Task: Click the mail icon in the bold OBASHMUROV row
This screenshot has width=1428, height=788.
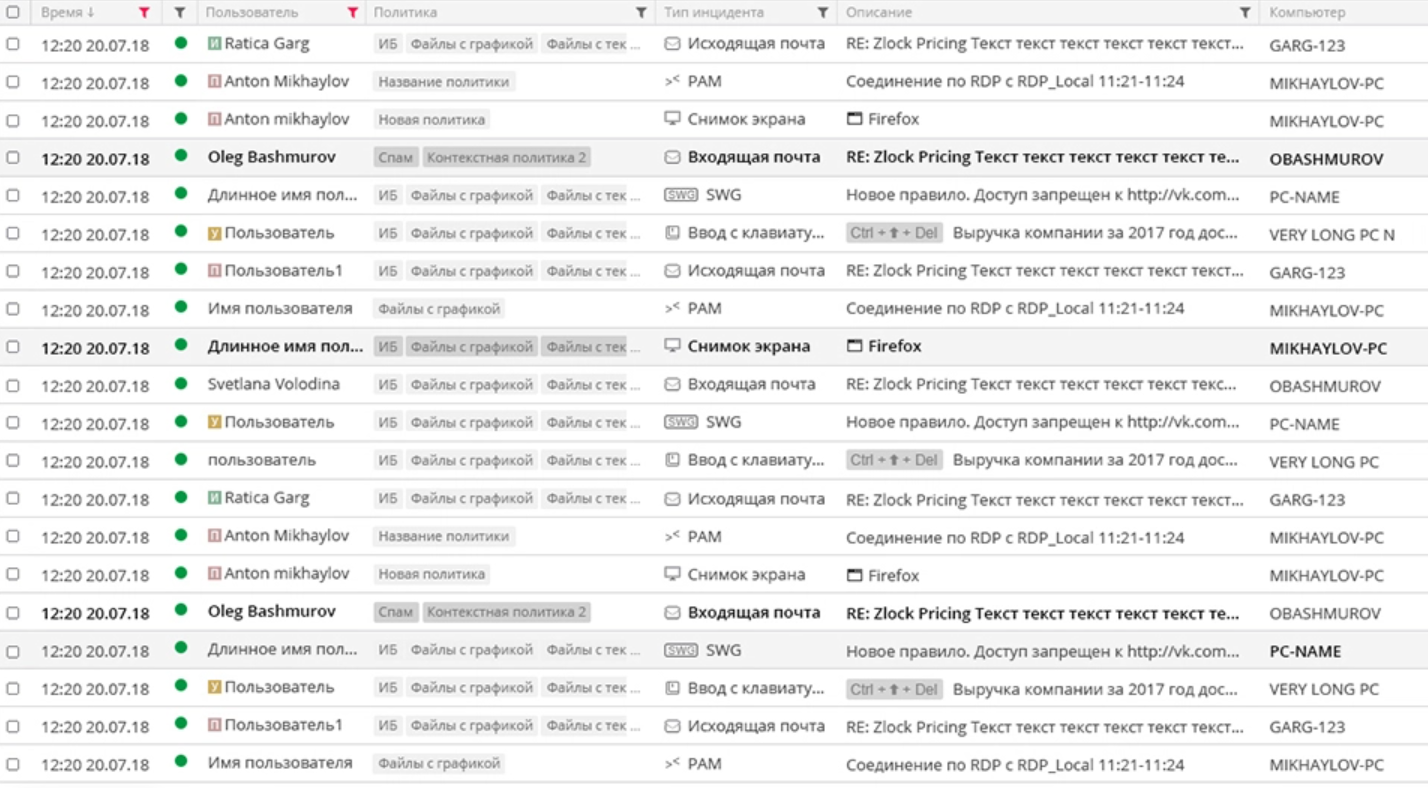Action: 672,157
